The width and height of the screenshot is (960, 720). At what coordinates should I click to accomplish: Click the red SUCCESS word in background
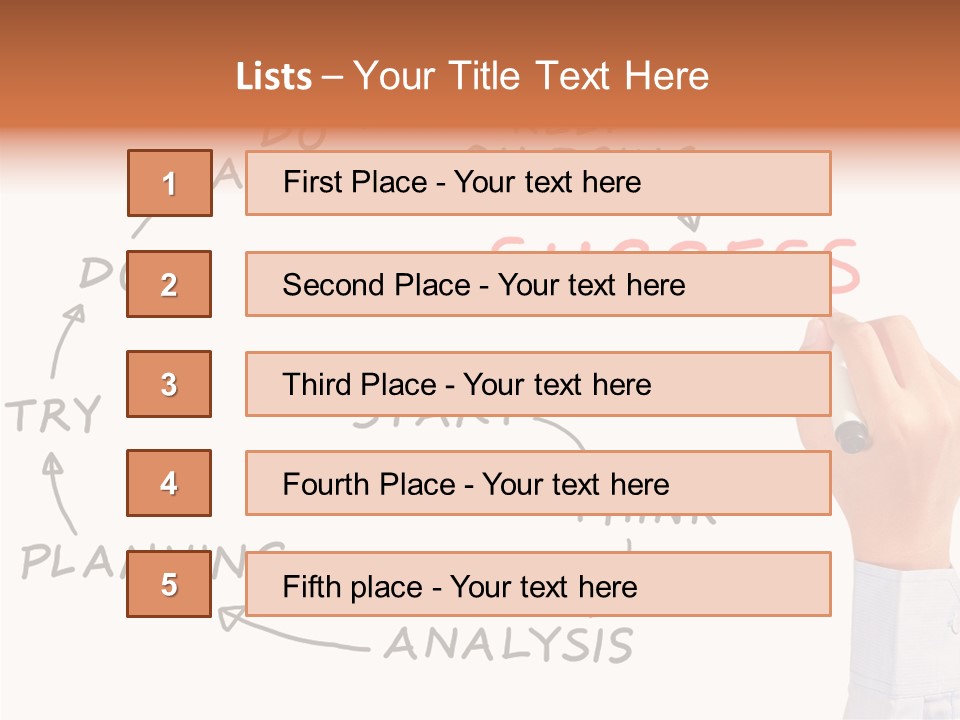point(675,264)
